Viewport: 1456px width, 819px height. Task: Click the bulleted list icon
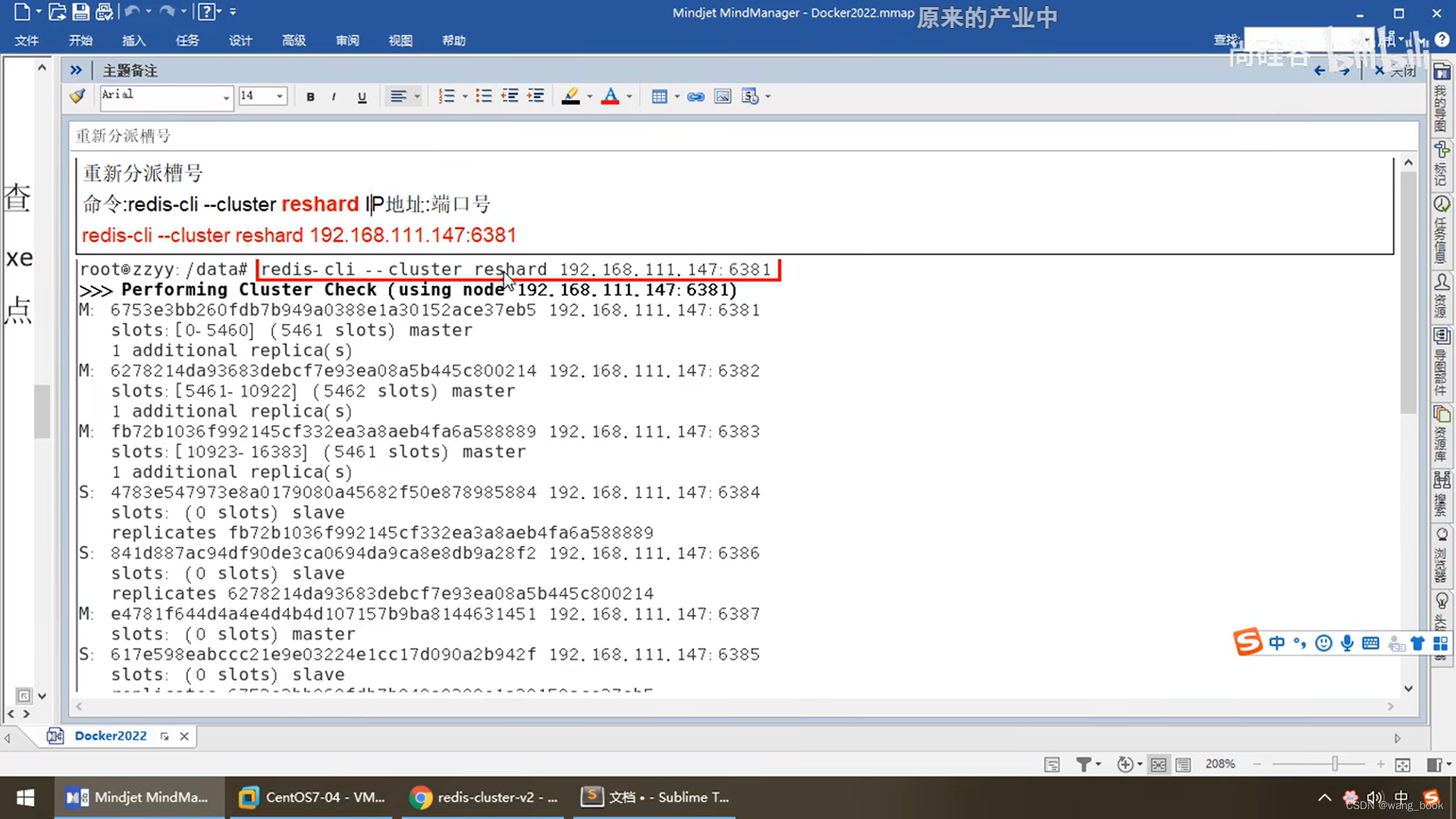pos(483,96)
